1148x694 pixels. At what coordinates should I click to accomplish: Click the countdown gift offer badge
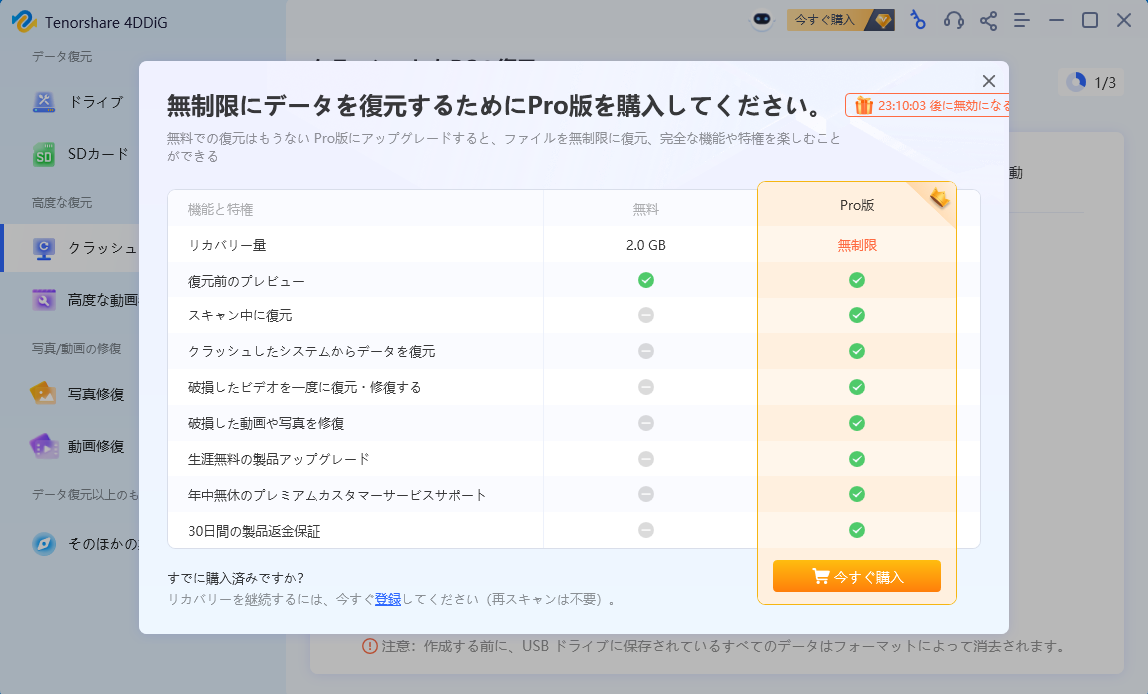pos(927,105)
